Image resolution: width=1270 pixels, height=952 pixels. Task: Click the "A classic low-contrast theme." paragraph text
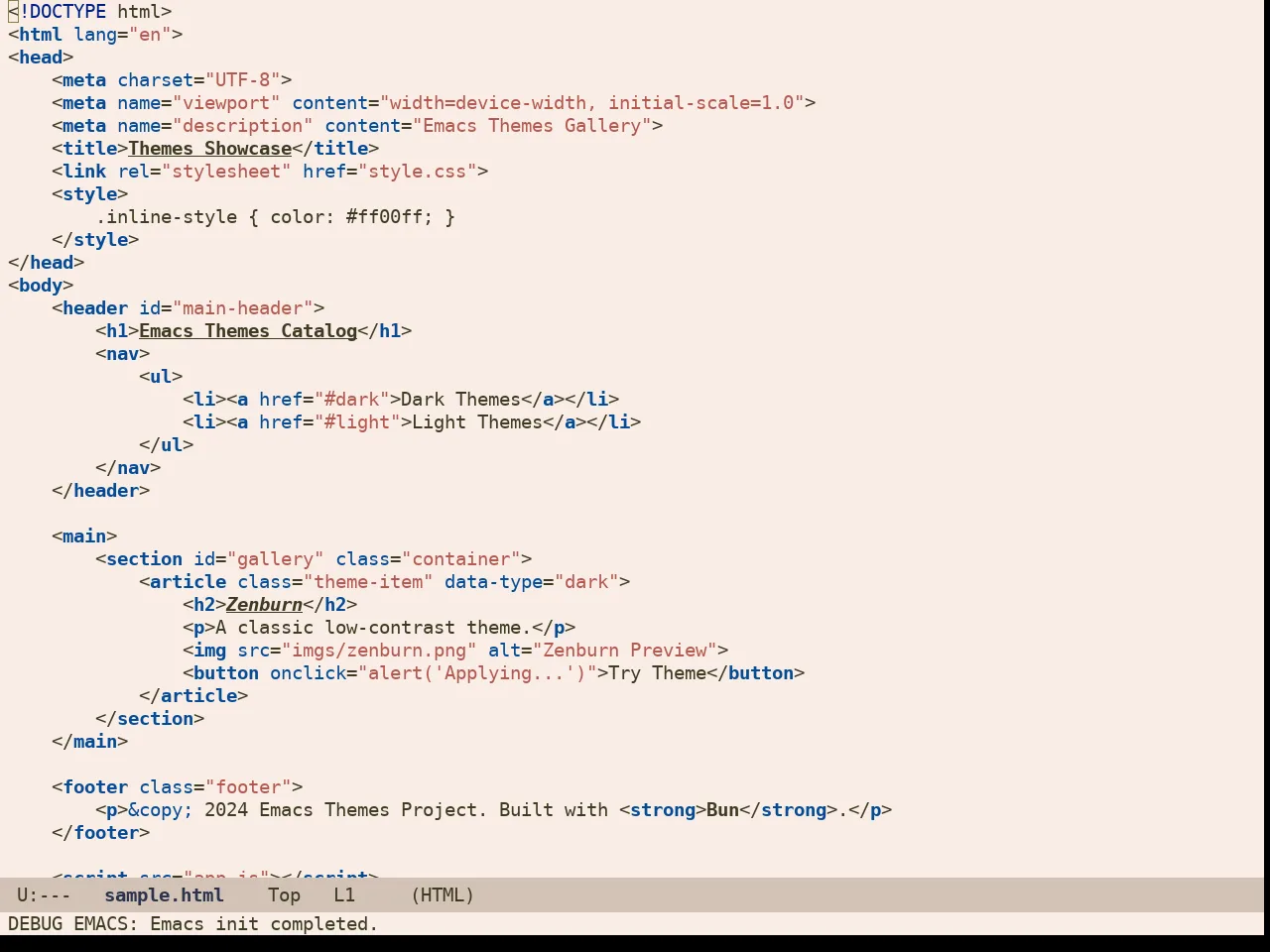pyautogui.click(x=374, y=628)
